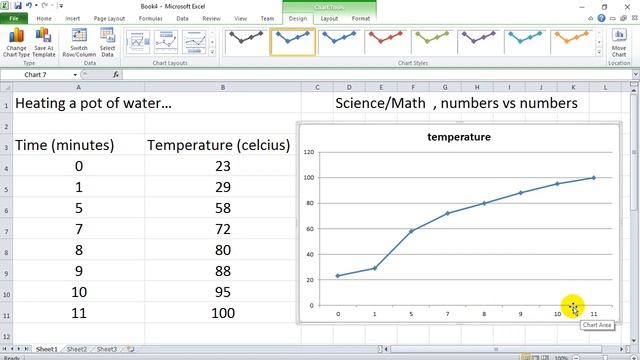Click Switch Row/Column icon
This screenshot has height=360, width=640.
tap(79, 42)
